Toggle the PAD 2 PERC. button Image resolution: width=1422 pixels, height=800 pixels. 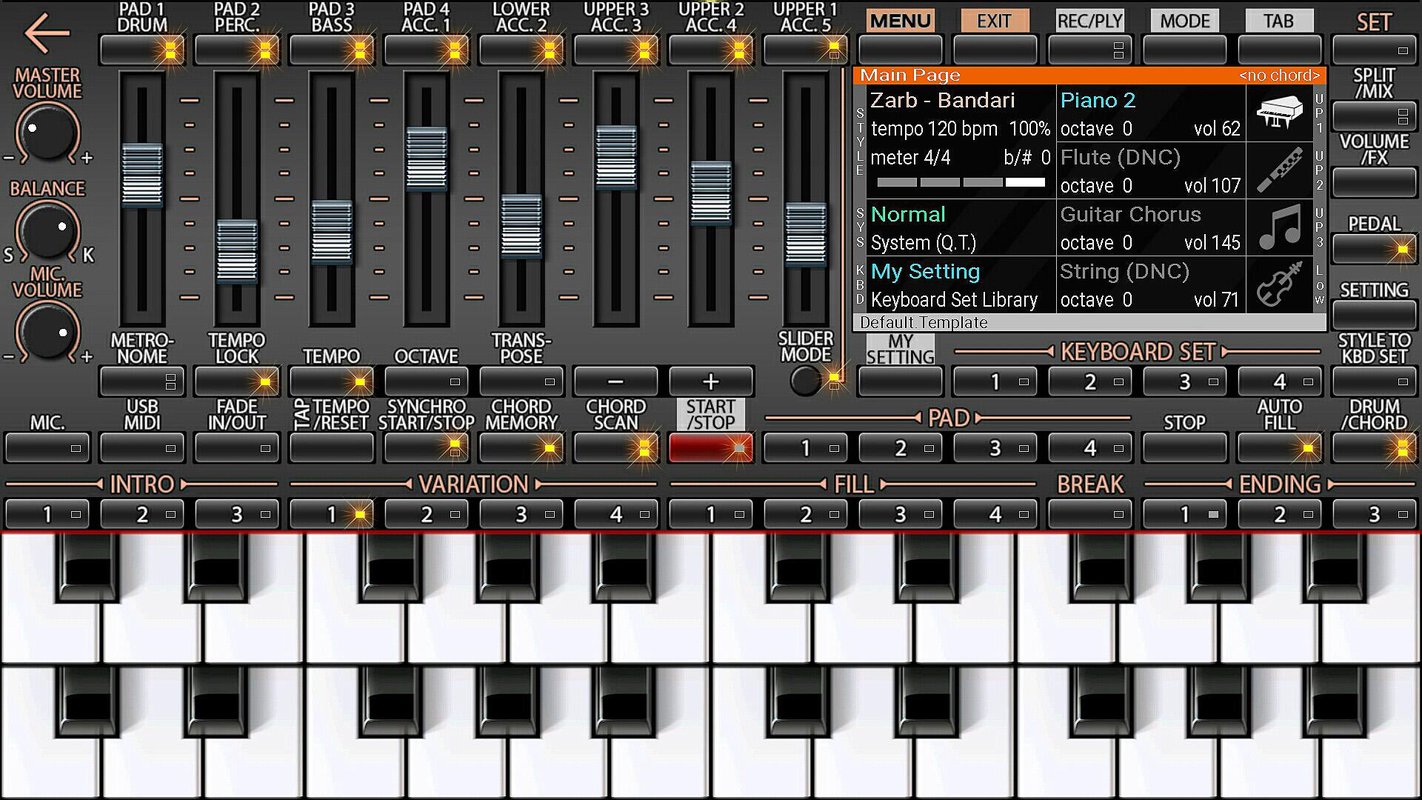237,50
